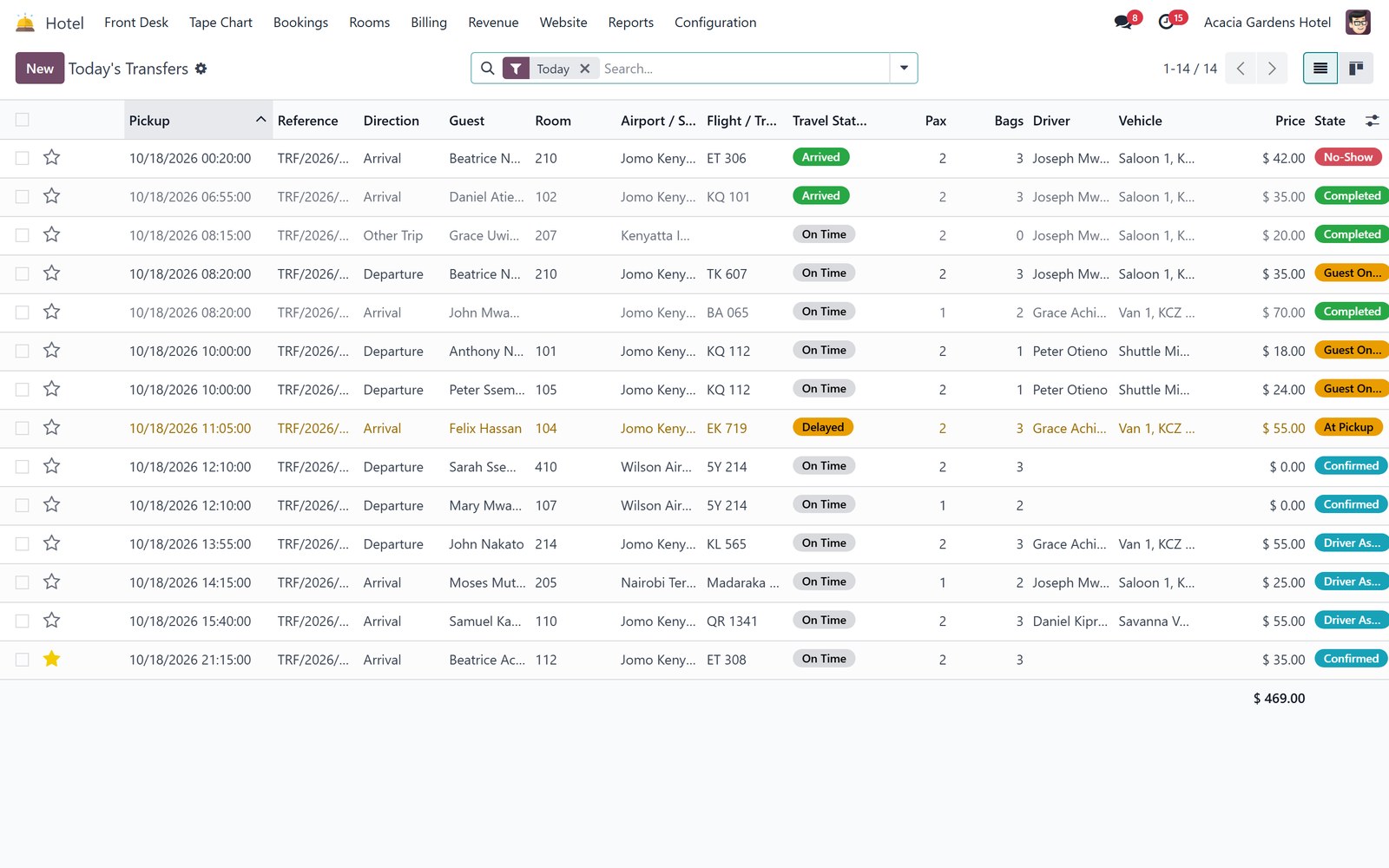Star the Peter Ssem... departure row
This screenshot has height=868, width=1389.
tap(52, 390)
